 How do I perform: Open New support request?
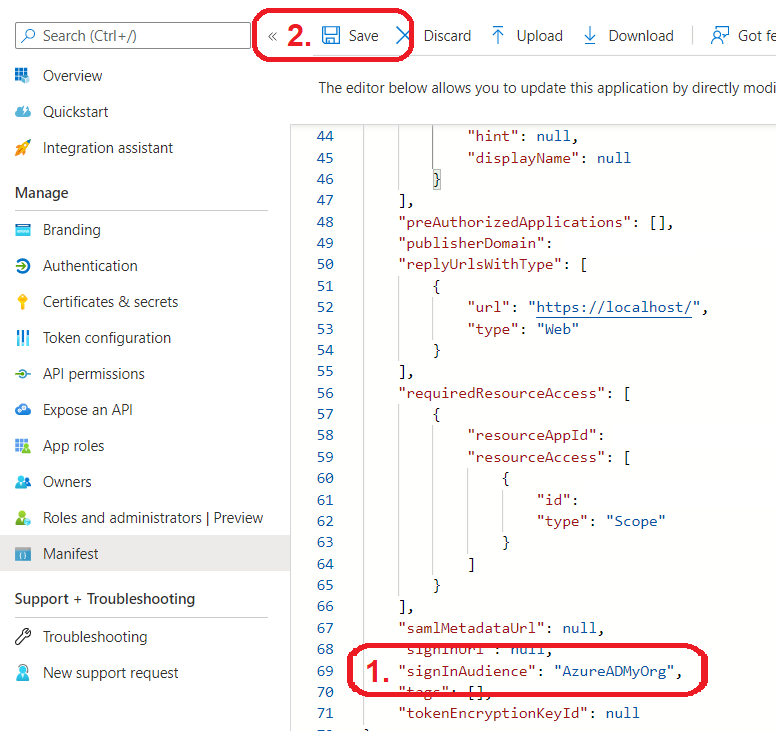click(x=110, y=673)
